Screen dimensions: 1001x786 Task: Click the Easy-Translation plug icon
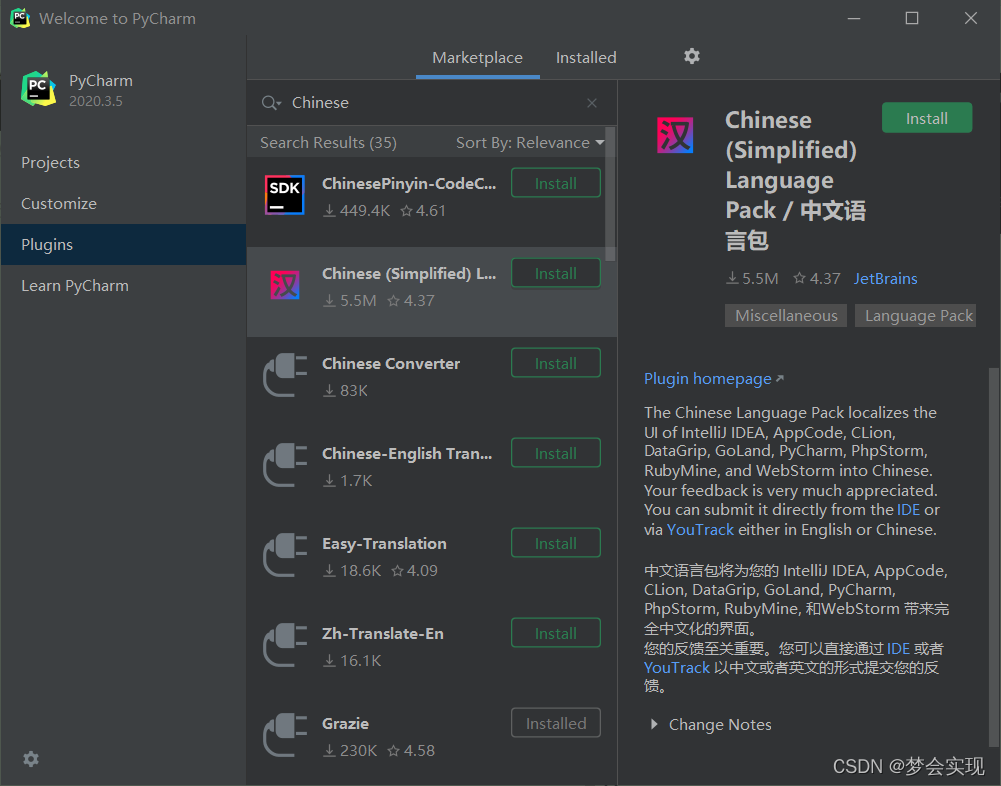285,555
